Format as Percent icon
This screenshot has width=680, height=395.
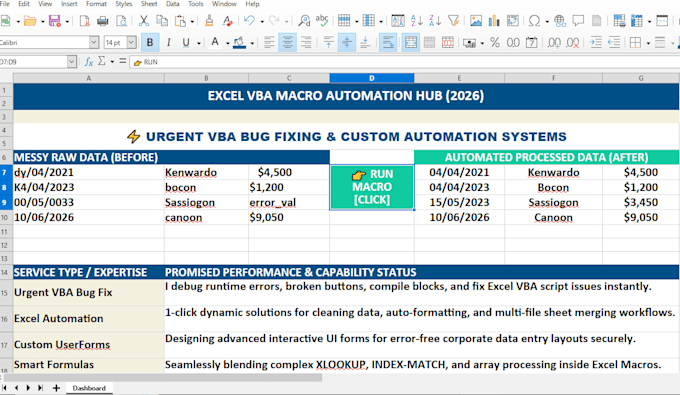pos(495,42)
